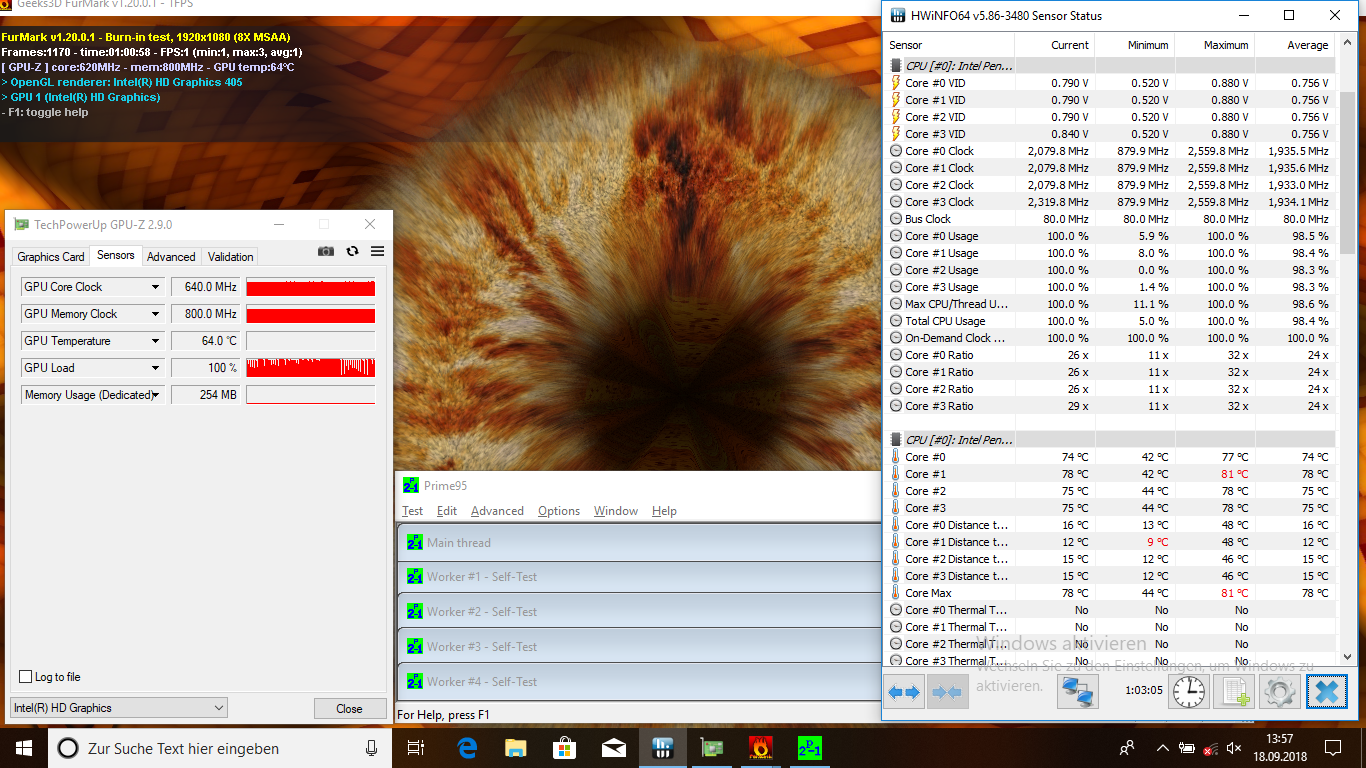Open the Prime95 Options menu
Image resolution: width=1366 pixels, height=768 pixels.
pyautogui.click(x=559, y=511)
